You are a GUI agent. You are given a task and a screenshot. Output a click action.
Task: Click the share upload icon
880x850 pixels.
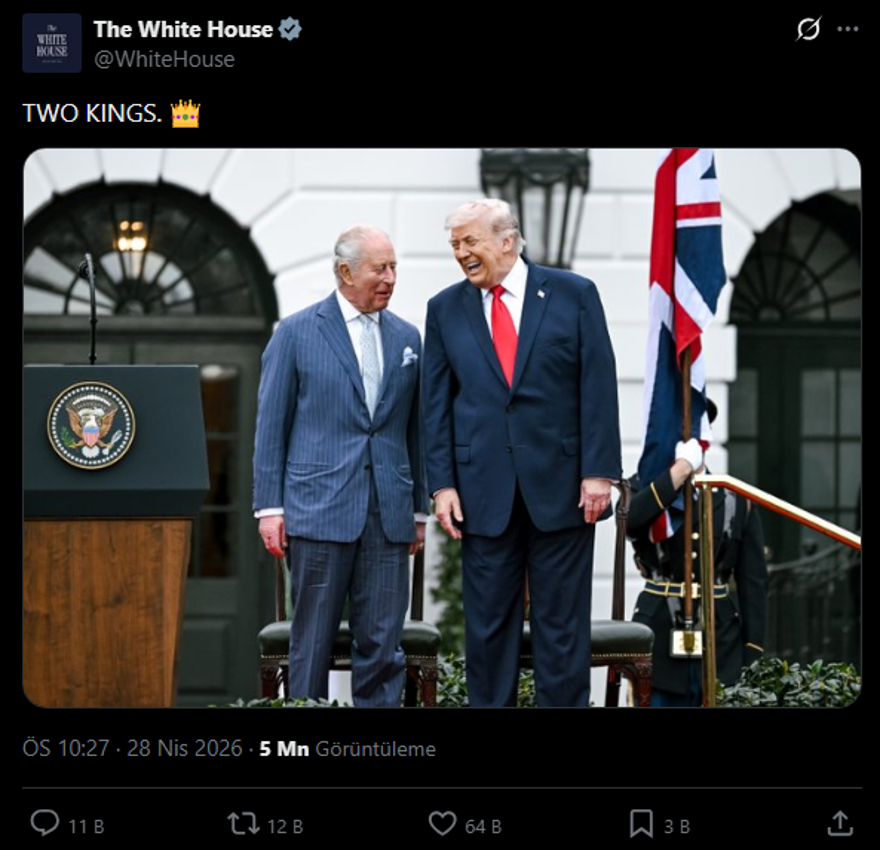(x=840, y=824)
